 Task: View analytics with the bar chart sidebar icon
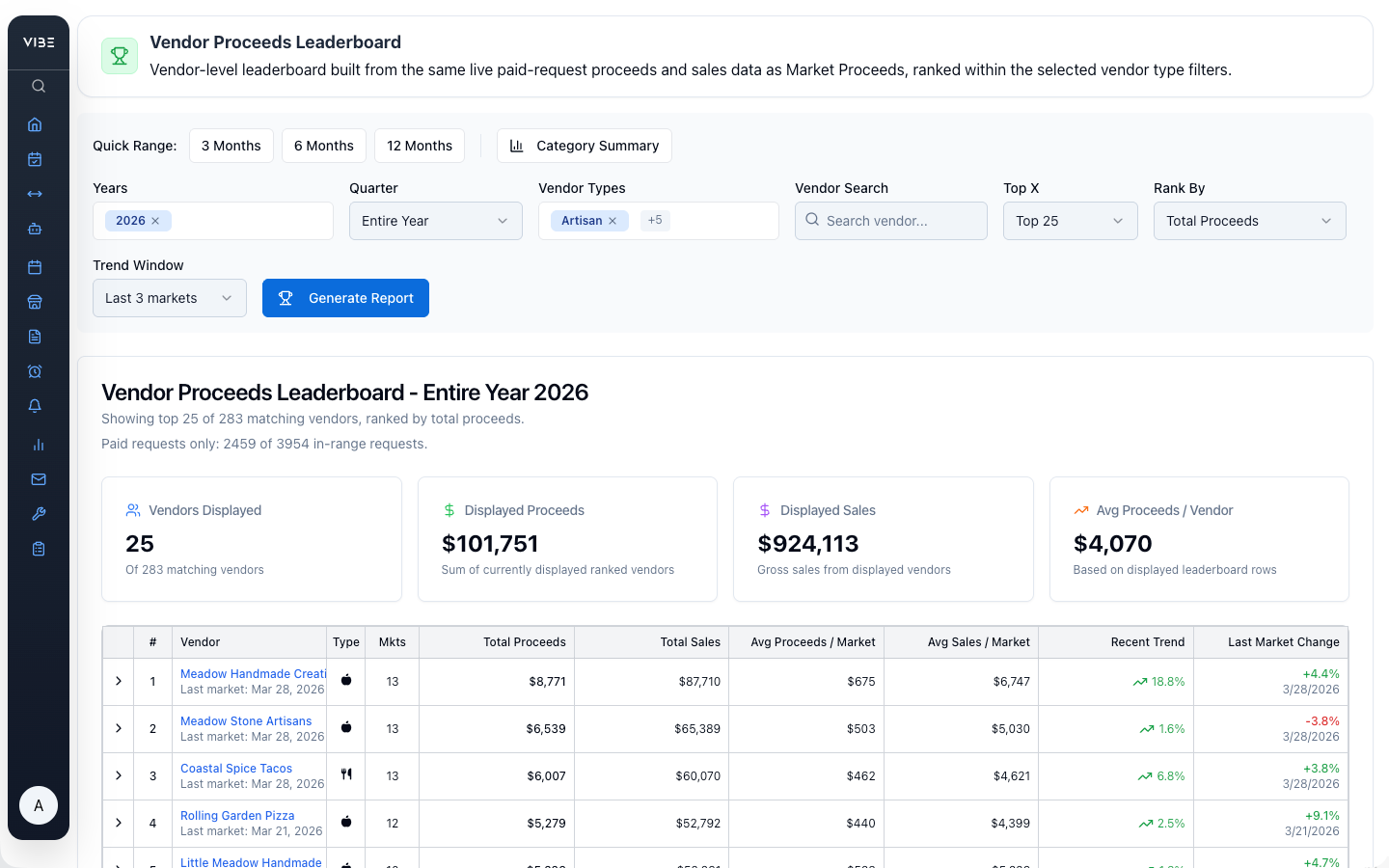(37, 445)
